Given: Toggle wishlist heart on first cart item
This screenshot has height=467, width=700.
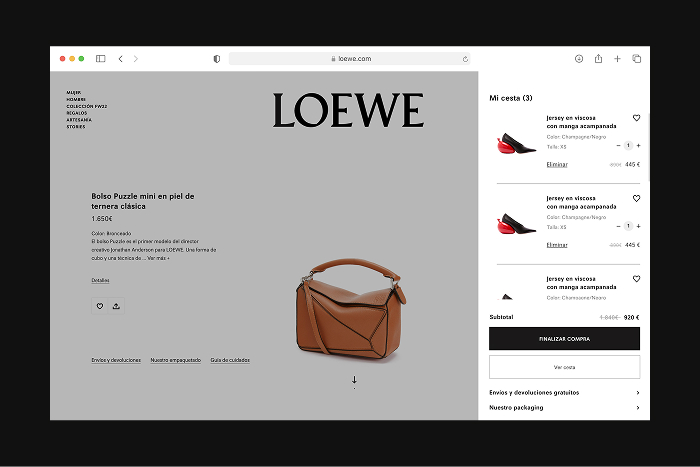Looking at the screenshot, I should pyautogui.click(x=636, y=118).
